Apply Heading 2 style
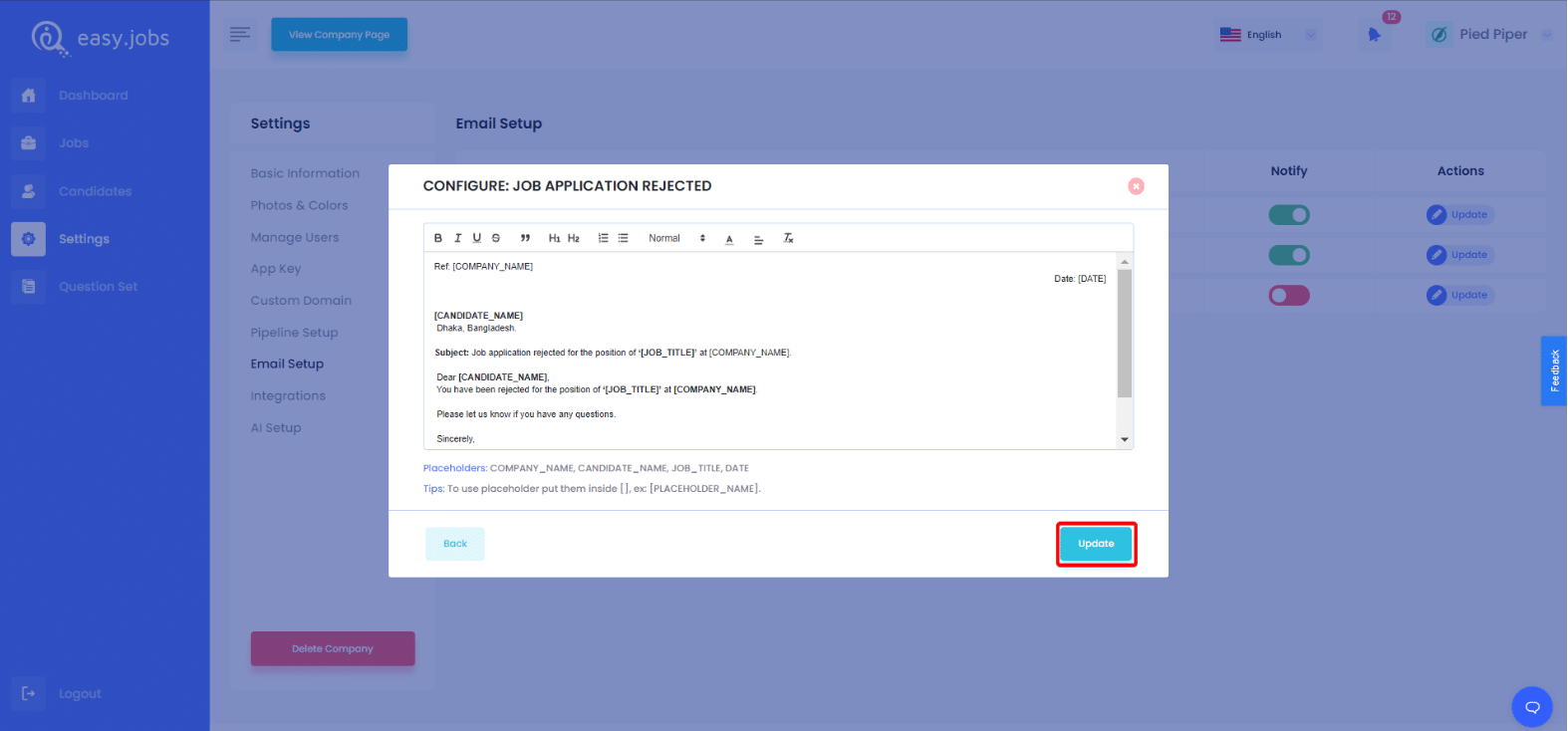Image resolution: width=1568 pixels, height=731 pixels. (574, 238)
